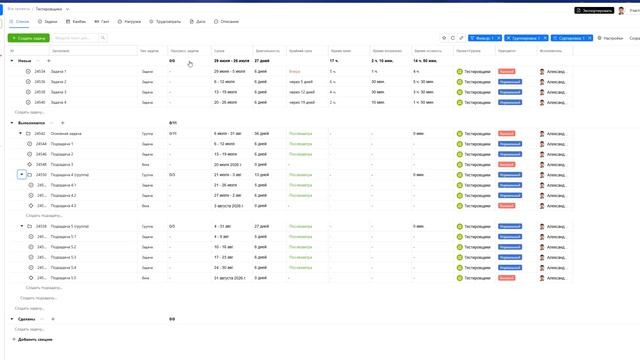Viewport: 640px width, 360px height.
Task: Click the create-task placeholder under Задача 4
Action: 29,112
